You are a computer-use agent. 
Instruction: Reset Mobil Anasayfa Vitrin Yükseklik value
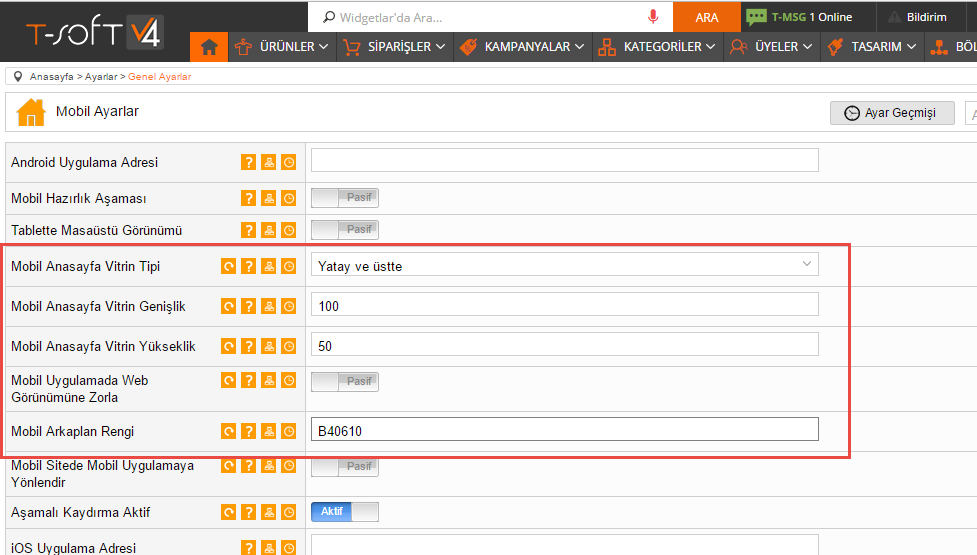pyautogui.click(x=229, y=346)
